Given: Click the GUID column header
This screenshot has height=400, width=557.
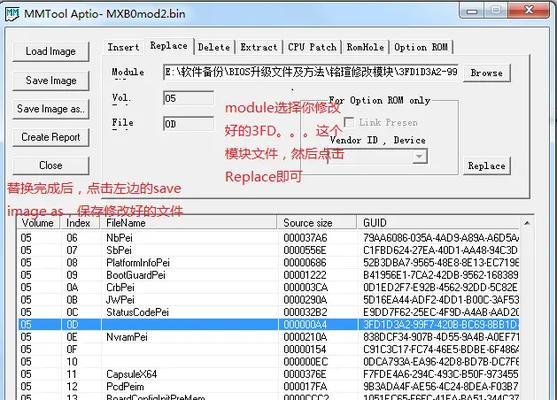Looking at the screenshot, I should 438,223.
